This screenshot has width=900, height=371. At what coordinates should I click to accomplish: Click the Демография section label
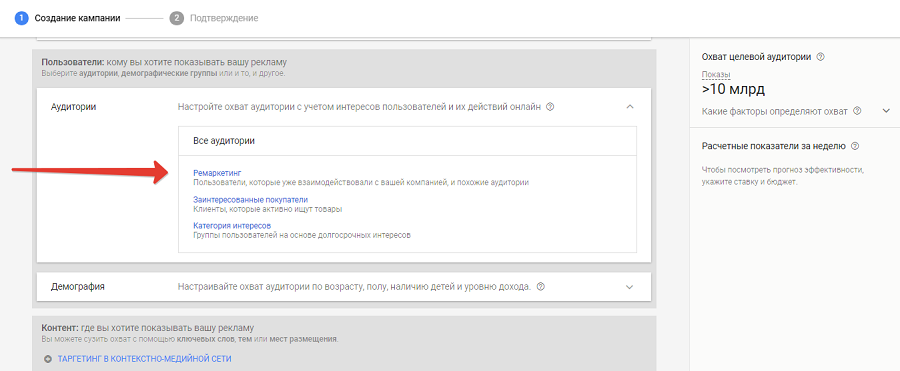click(78, 287)
